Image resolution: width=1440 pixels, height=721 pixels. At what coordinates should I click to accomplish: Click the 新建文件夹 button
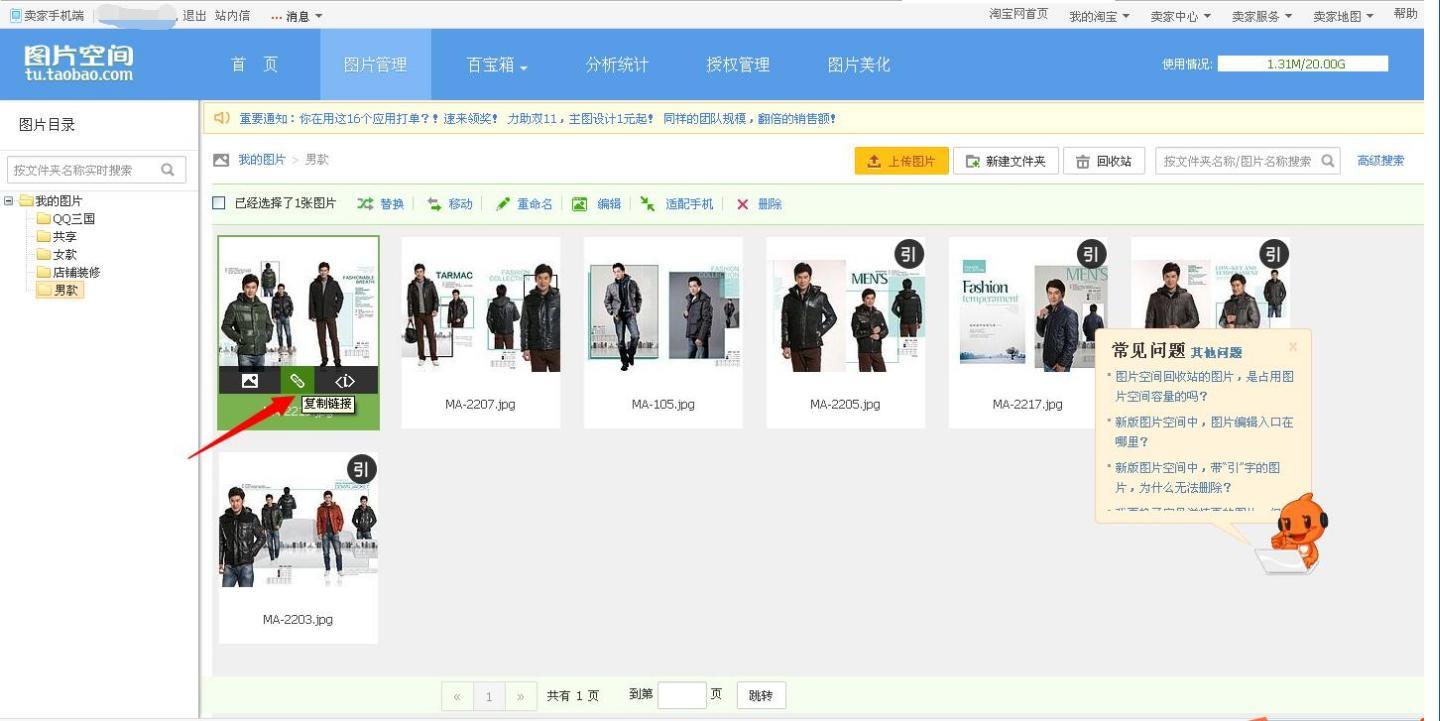coord(1005,161)
